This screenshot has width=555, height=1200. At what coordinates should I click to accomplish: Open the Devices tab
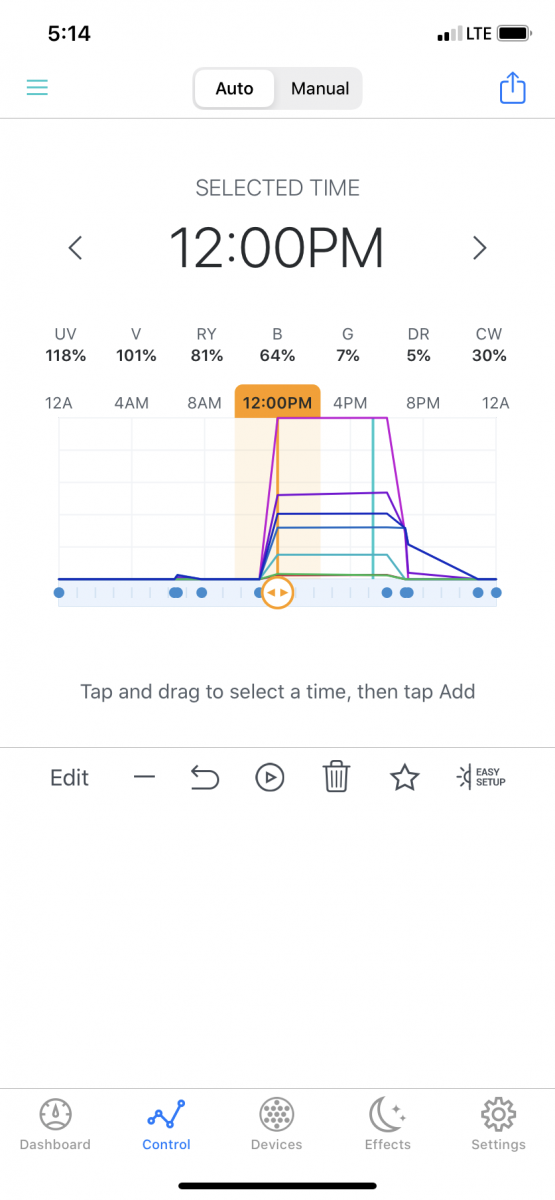coord(277,1124)
